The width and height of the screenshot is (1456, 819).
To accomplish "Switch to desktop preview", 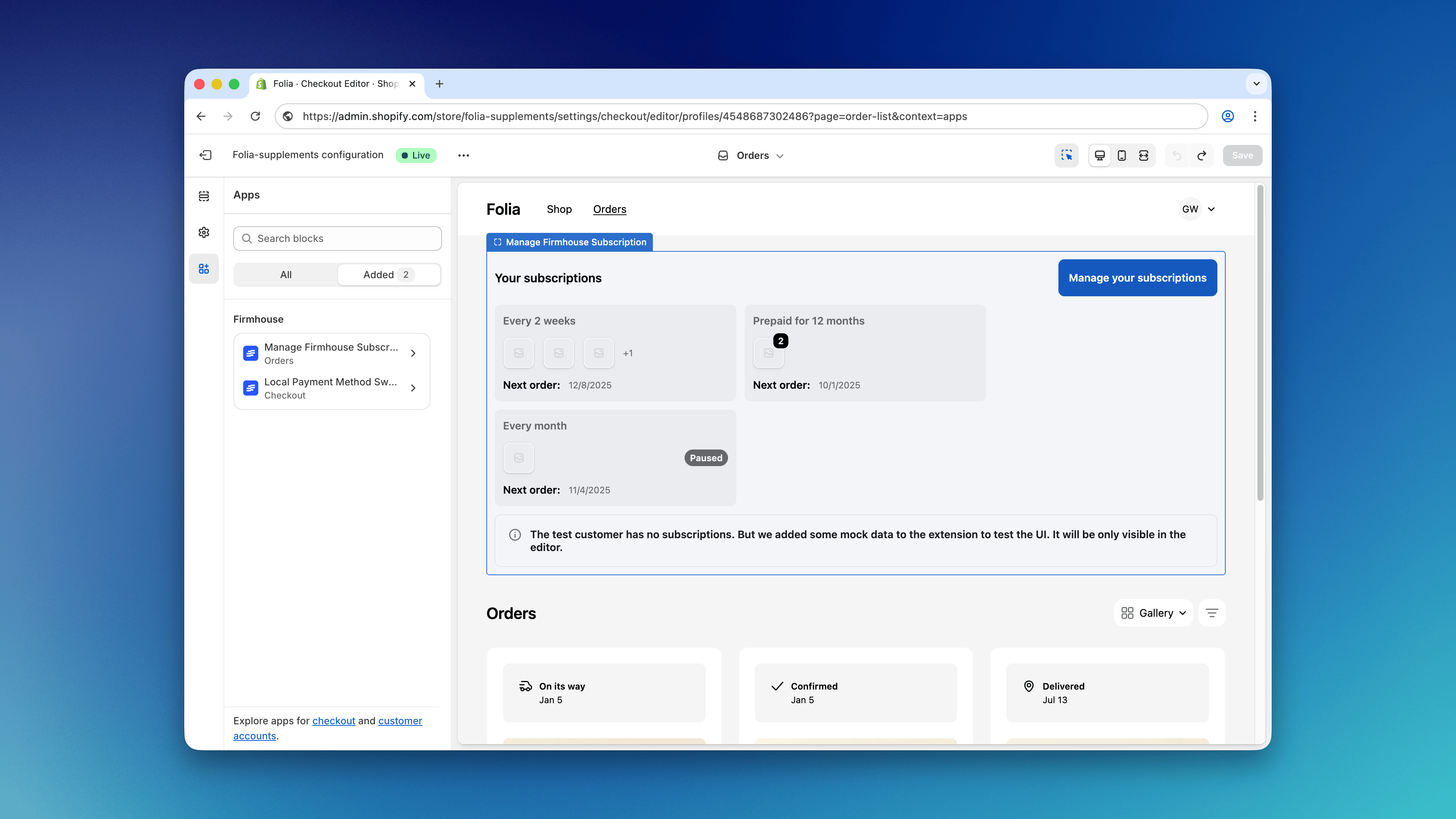I will [1099, 155].
